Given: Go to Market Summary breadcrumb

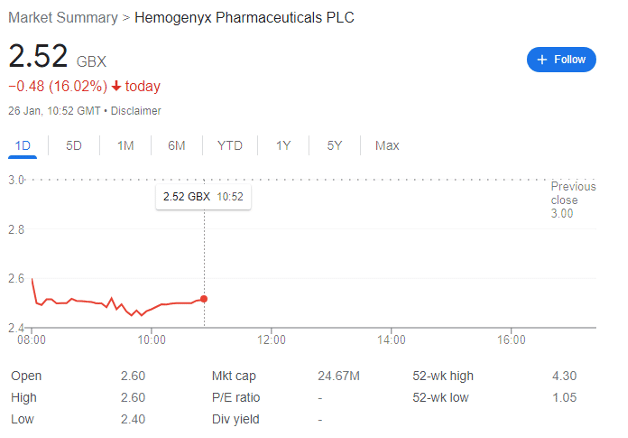Looking at the screenshot, I should [x=63, y=18].
